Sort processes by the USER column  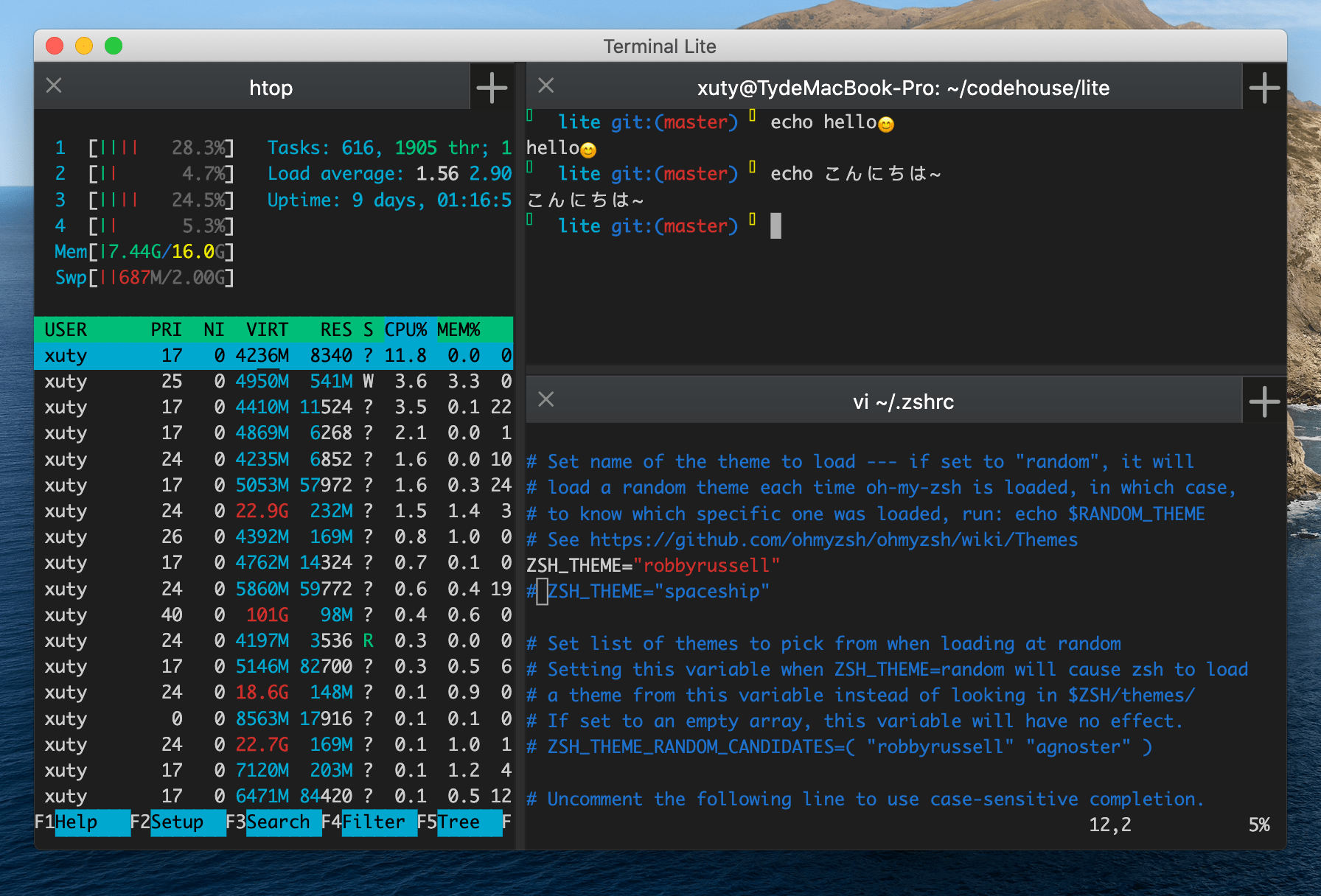[65, 329]
